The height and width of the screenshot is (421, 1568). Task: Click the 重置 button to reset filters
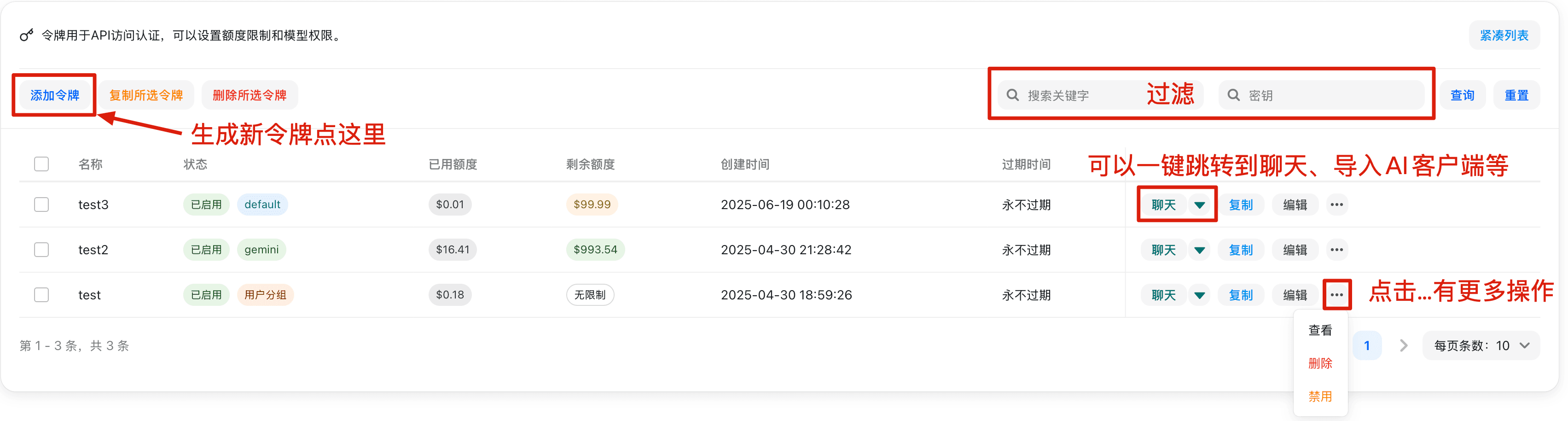pos(1517,94)
